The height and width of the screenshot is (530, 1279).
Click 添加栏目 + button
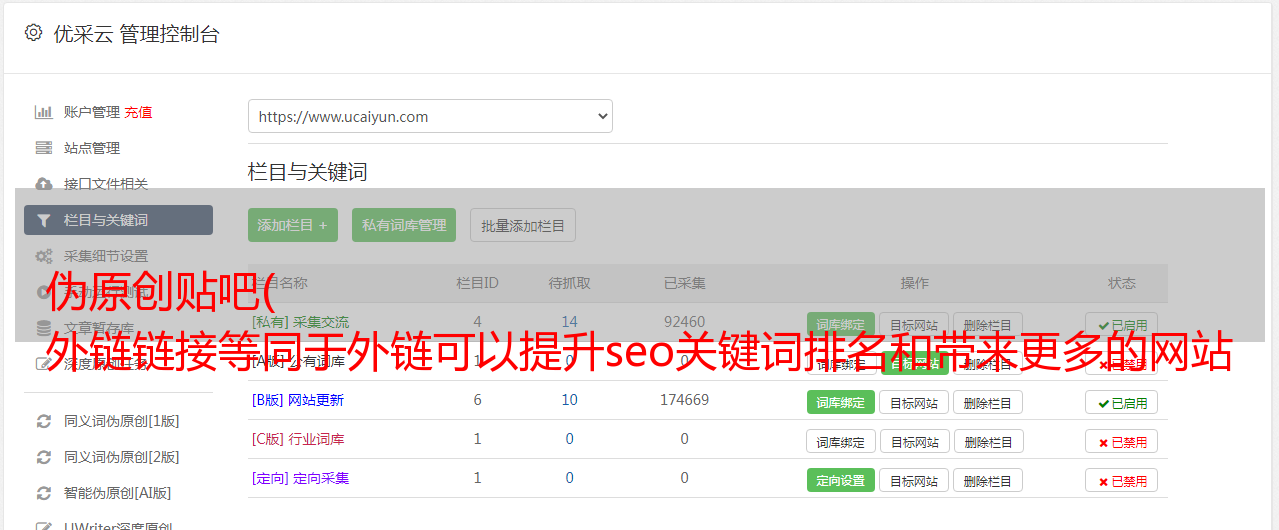tap(293, 225)
